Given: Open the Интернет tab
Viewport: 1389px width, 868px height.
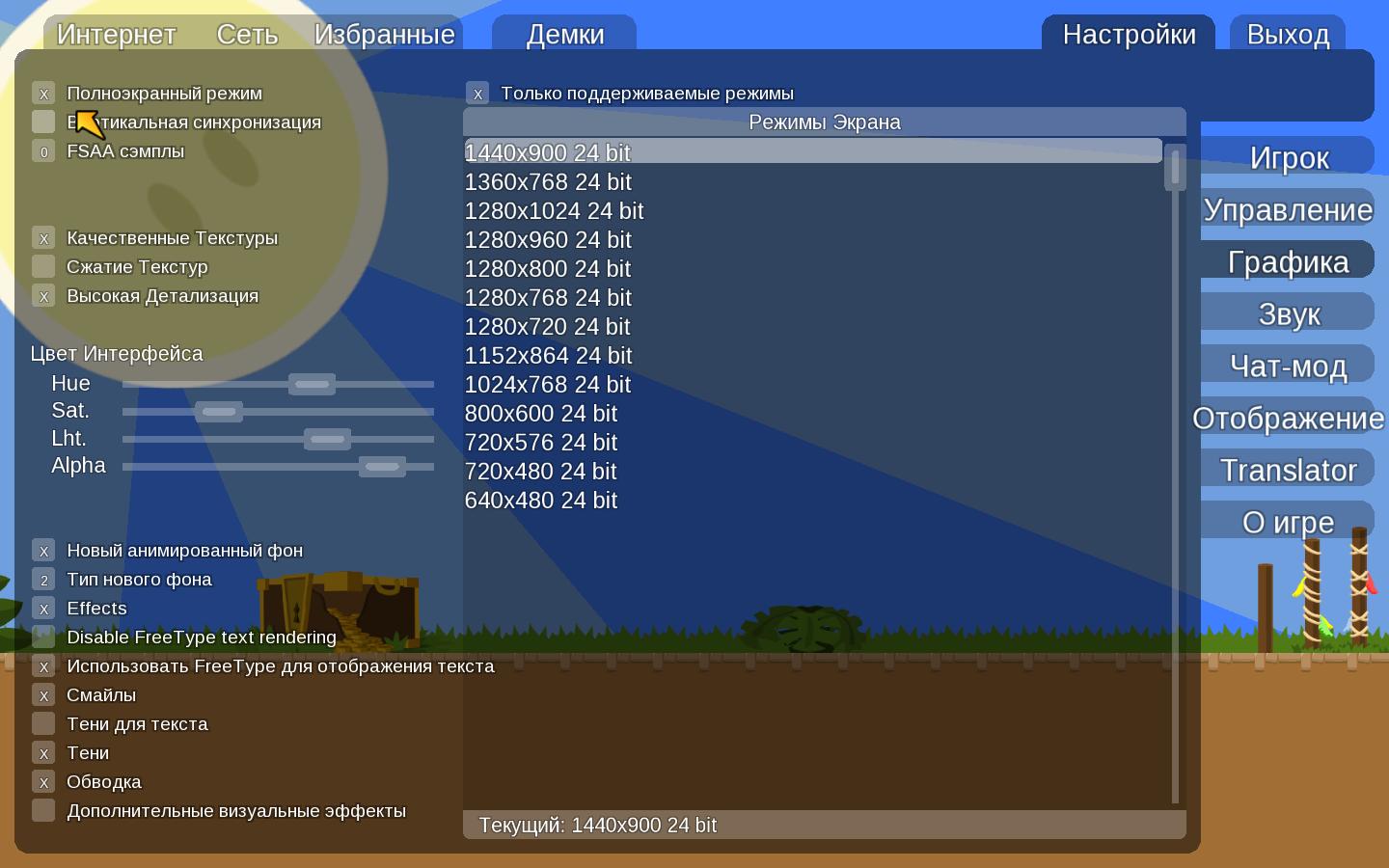Looking at the screenshot, I should (117, 34).
